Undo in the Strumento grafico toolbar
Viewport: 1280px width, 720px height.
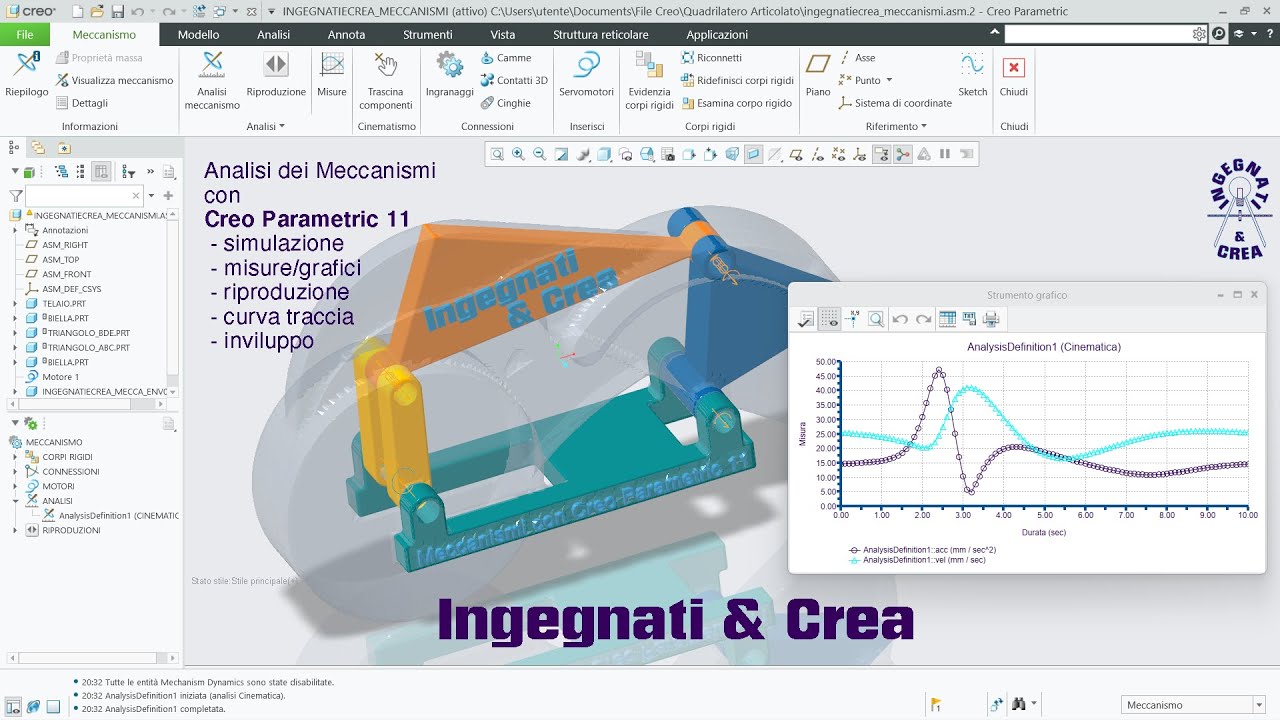[x=900, y=319]
